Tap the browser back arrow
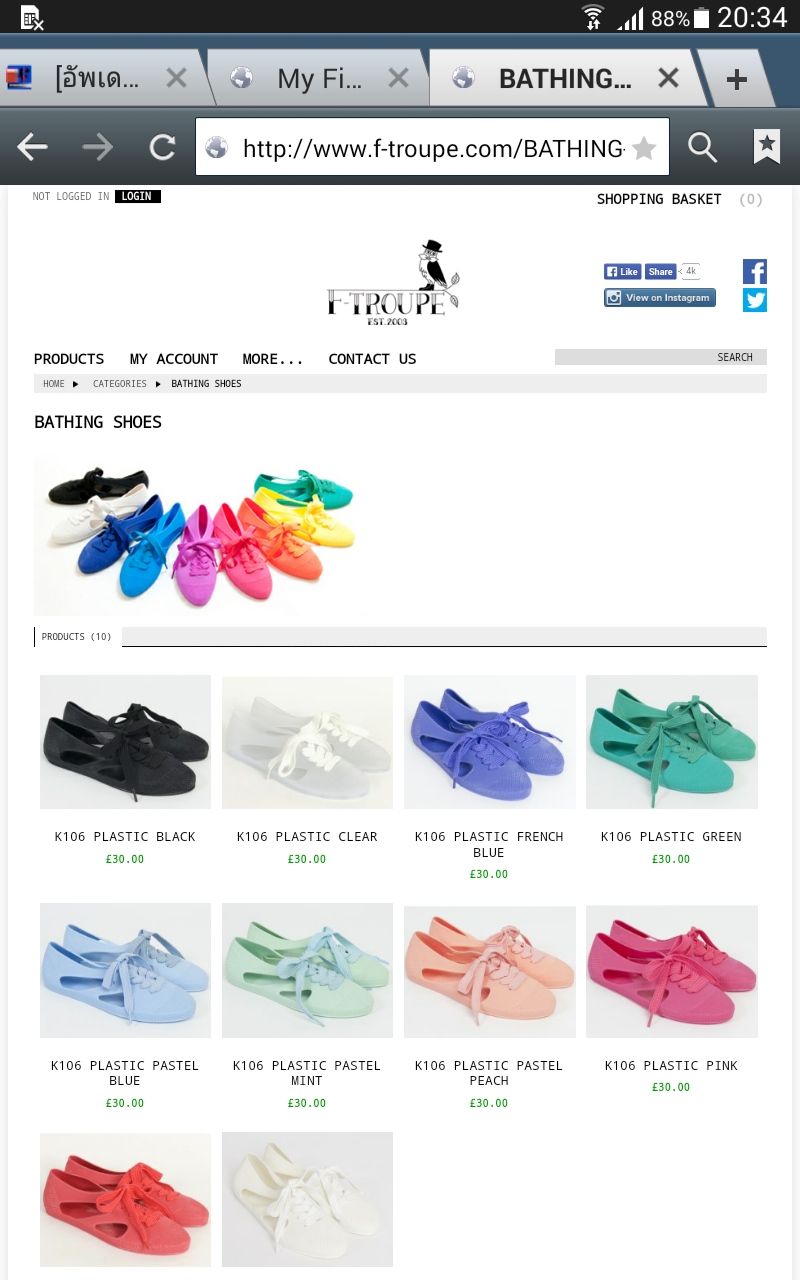This screenshot has height=1280, width=800. [x=32, y=148]
